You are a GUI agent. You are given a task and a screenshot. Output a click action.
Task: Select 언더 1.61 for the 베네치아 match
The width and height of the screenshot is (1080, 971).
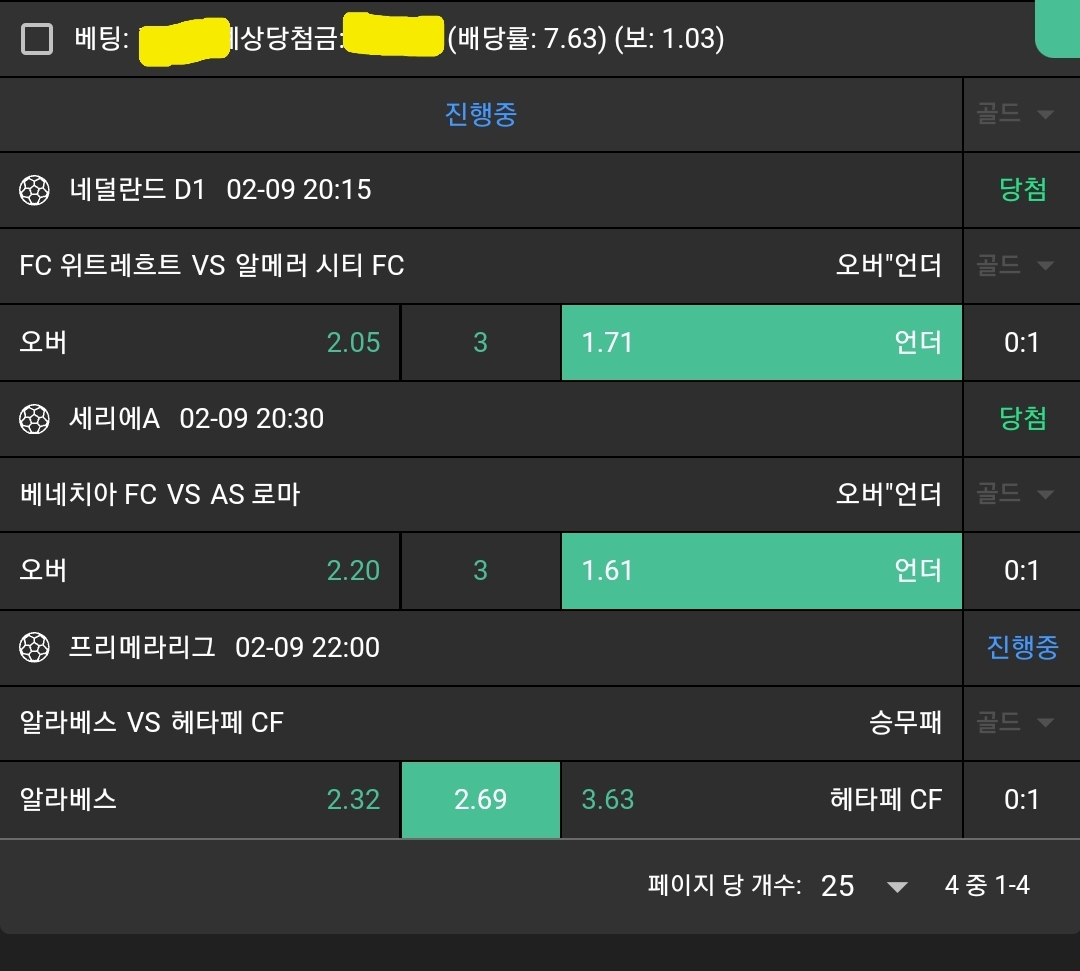coord(761,571)
